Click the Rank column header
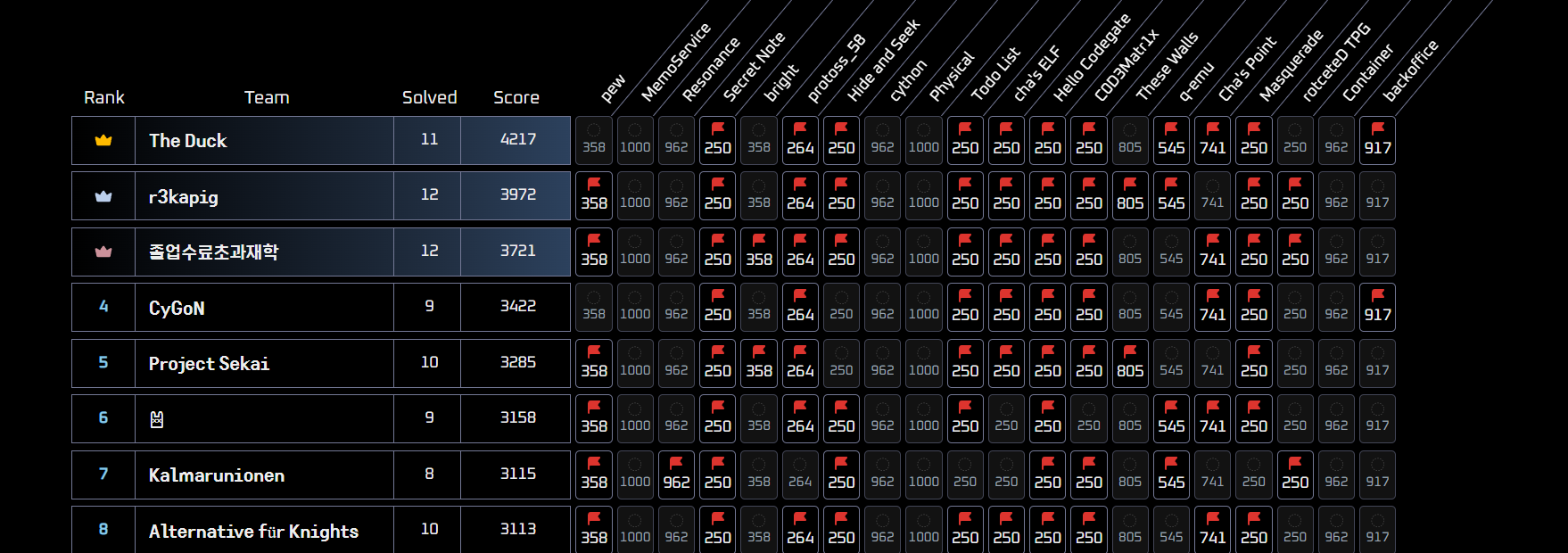The width and height of the screenshot is (1568, 553). (104, 97)
